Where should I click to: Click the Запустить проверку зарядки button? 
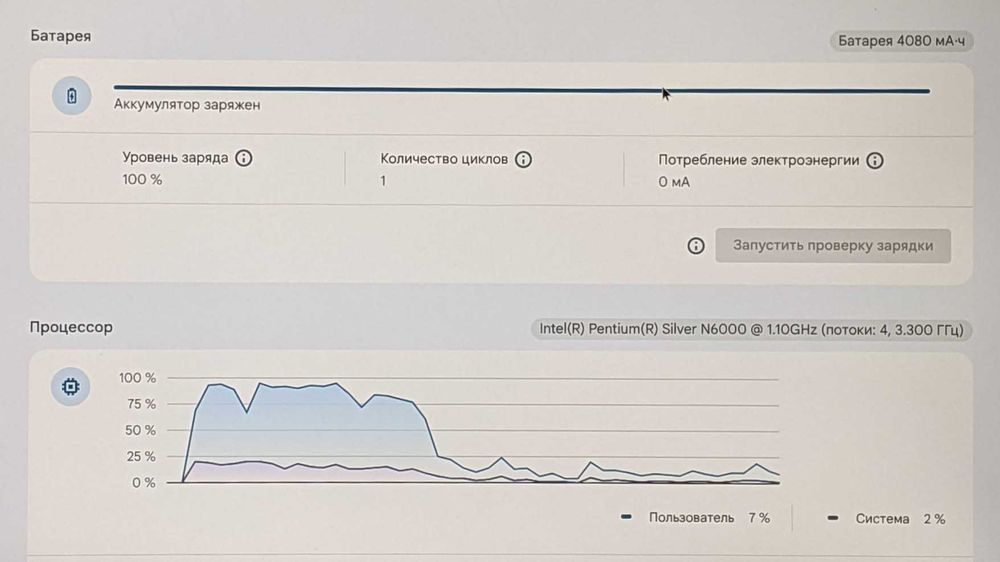[833, 246]
